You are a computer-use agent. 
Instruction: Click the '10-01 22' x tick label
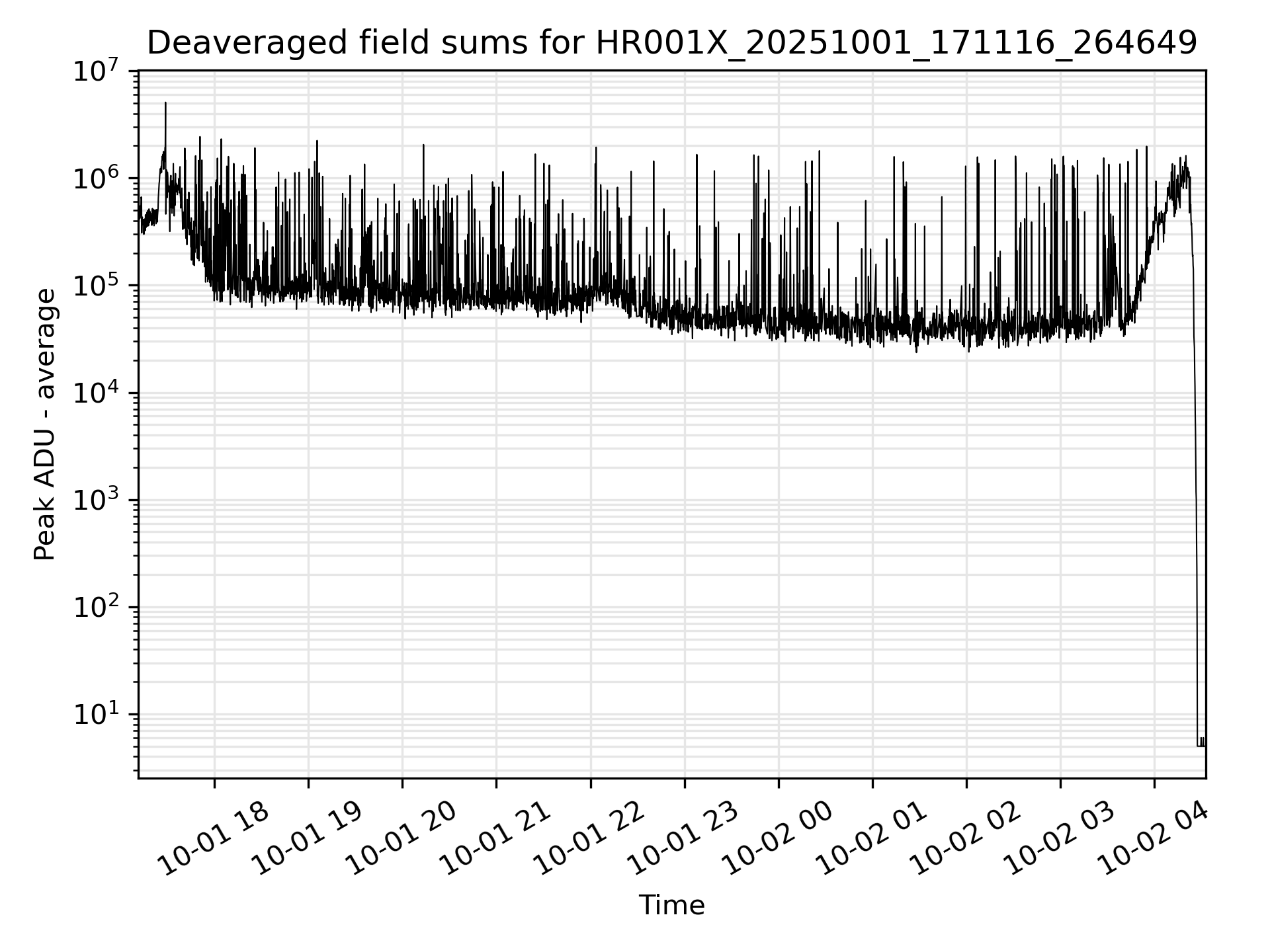tap(590, 838)
